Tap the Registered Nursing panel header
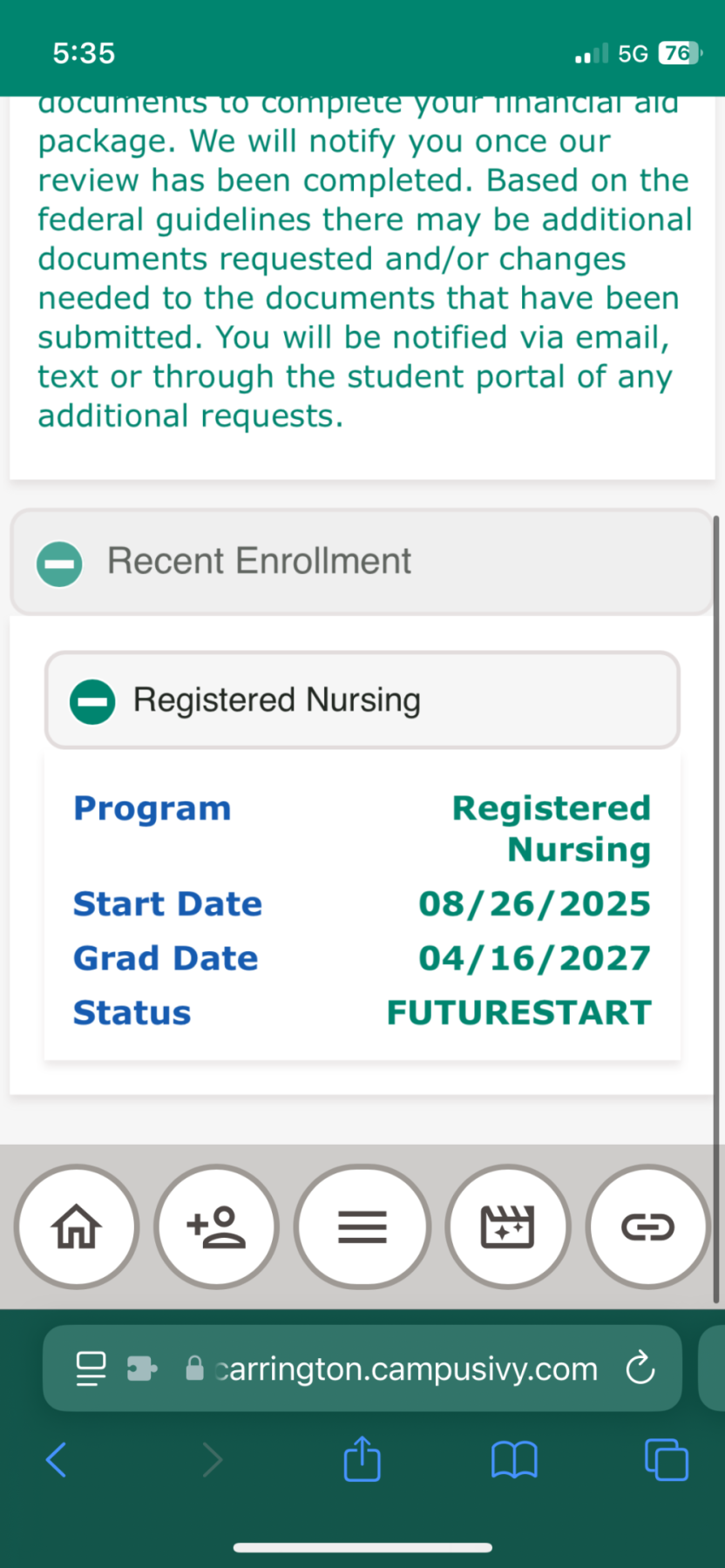 click(362, 700)
